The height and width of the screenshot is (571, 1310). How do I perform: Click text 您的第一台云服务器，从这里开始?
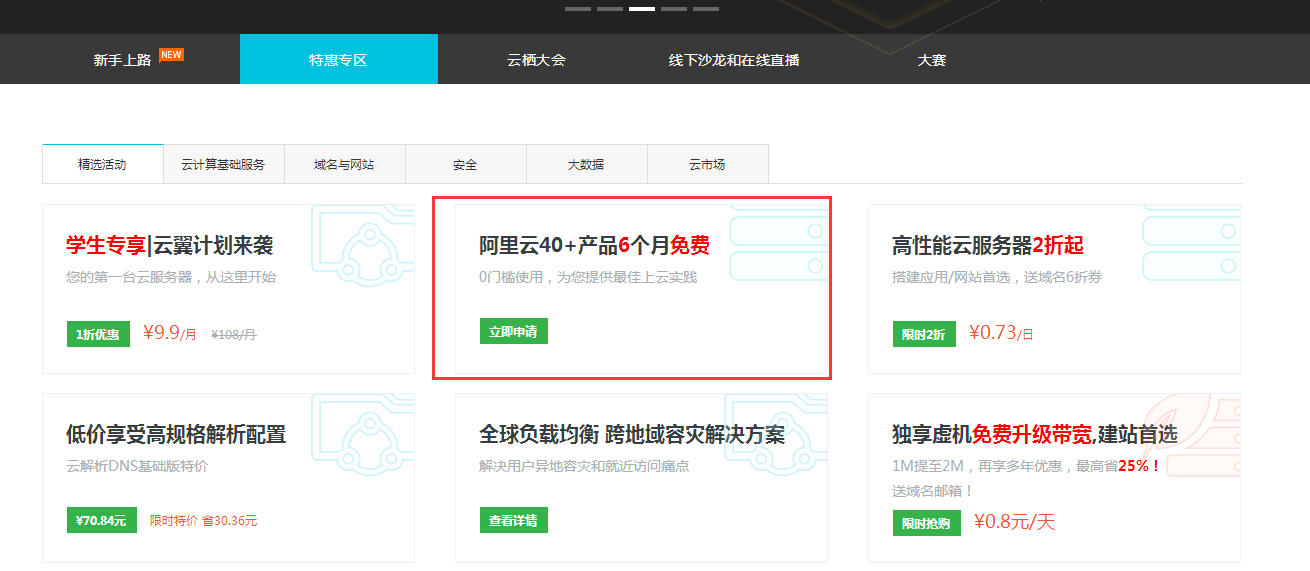coord(171,277)
